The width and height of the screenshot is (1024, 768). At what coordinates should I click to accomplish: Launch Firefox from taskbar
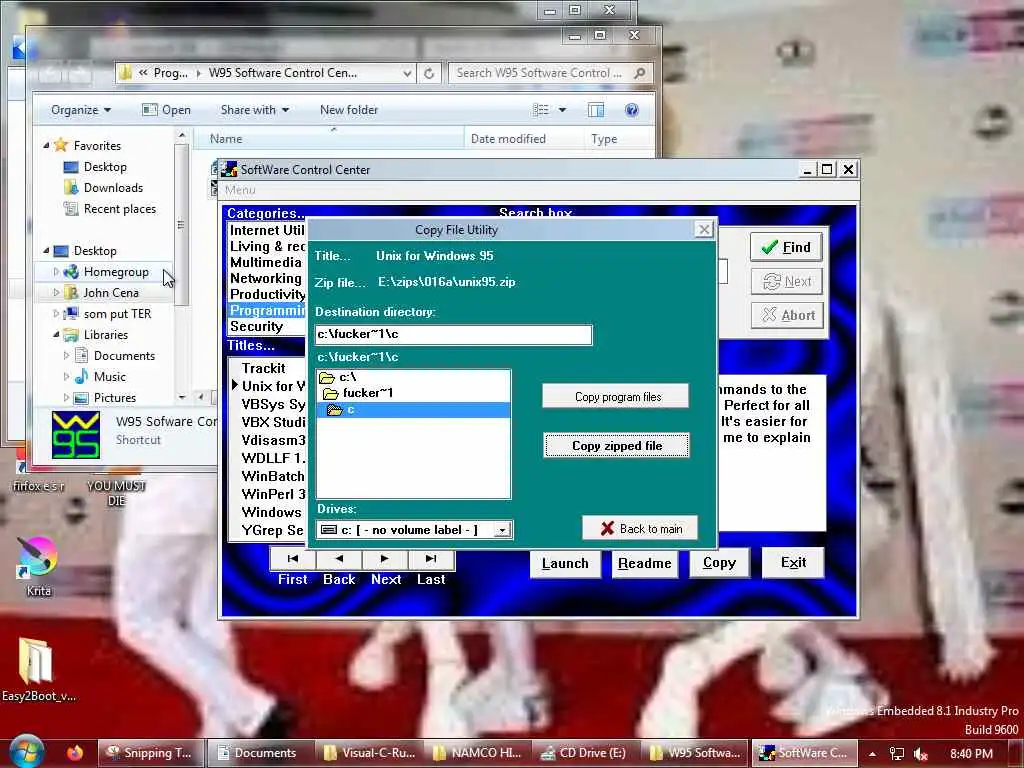[74, 752]
